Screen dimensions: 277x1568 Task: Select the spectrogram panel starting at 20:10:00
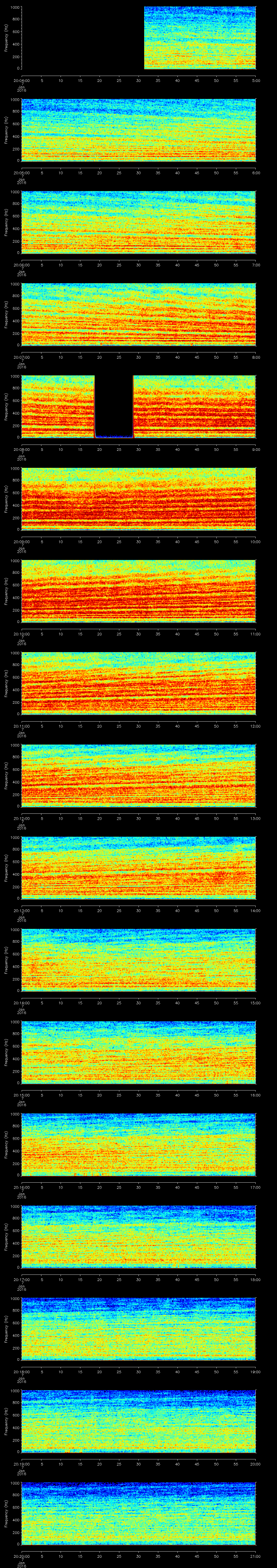139,591
